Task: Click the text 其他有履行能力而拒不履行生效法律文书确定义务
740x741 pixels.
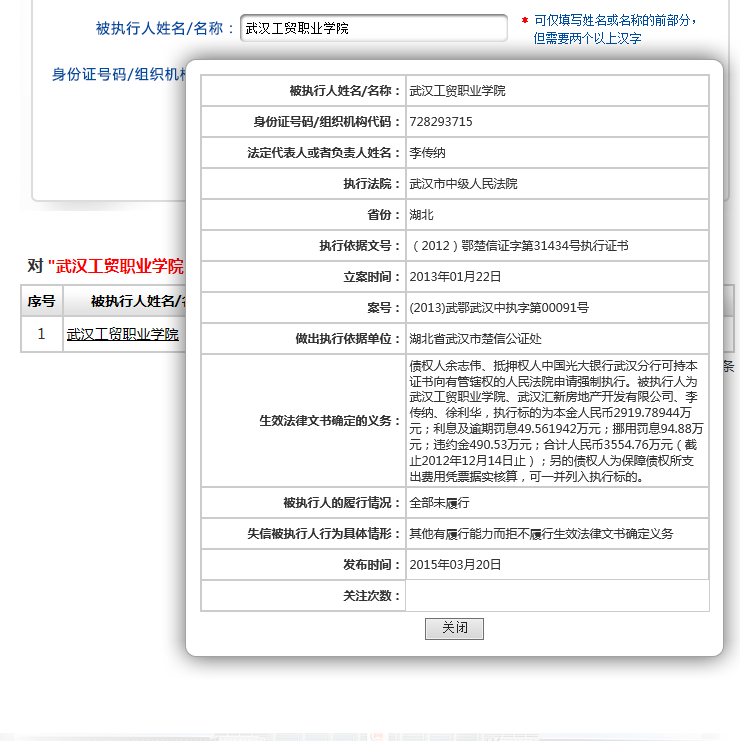Action: 541,534
